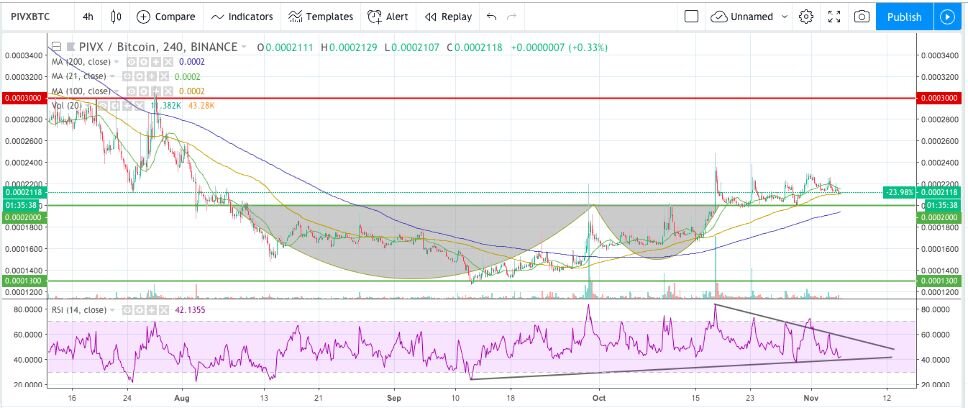This screenshot has height=408, width=968.
Task: Open chart settings gear
Action: pyautogui.click(x=806, y=17)
